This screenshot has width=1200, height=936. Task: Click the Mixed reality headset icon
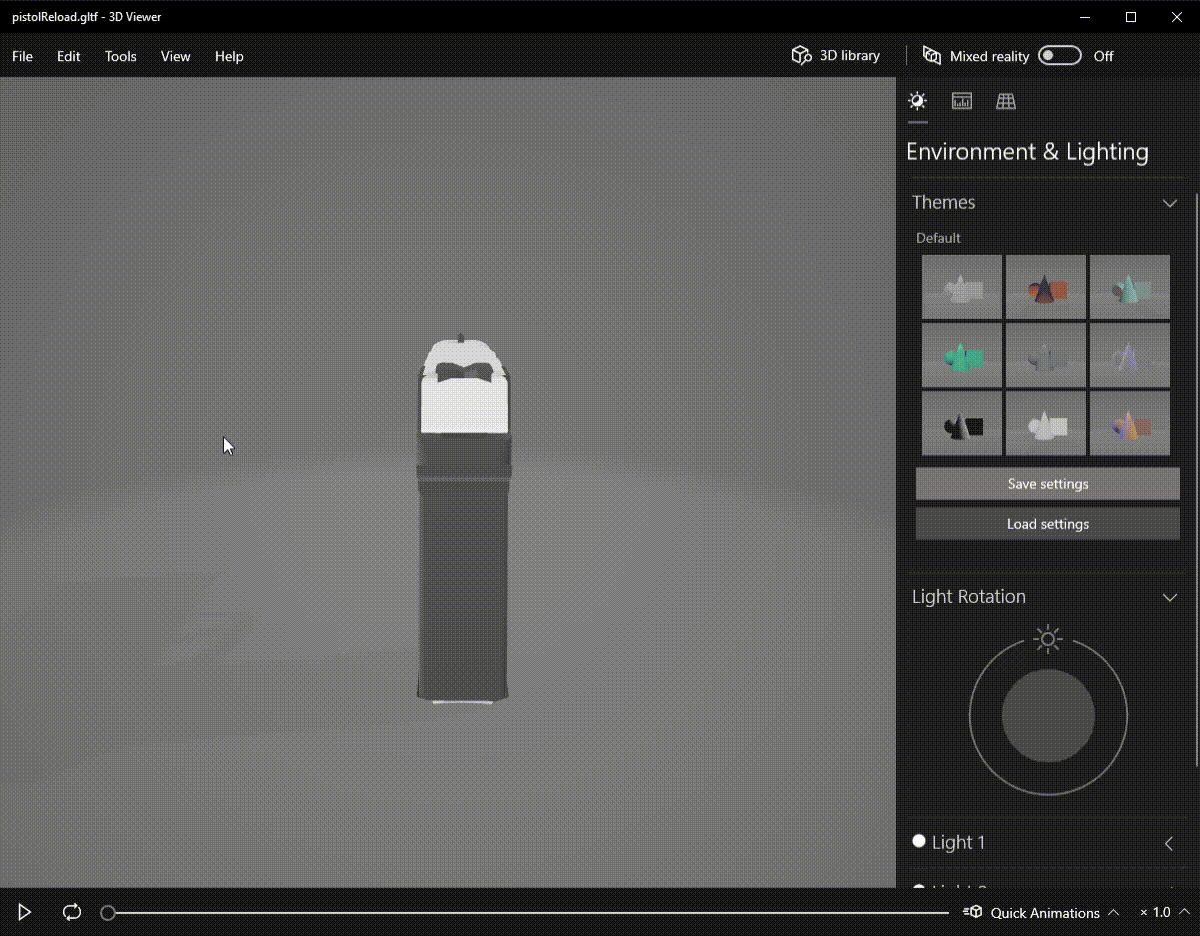click(933, 56)
